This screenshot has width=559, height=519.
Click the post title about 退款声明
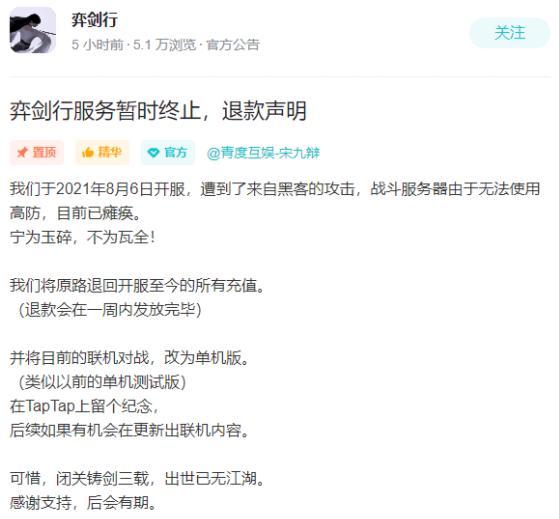tap(158, 111)
